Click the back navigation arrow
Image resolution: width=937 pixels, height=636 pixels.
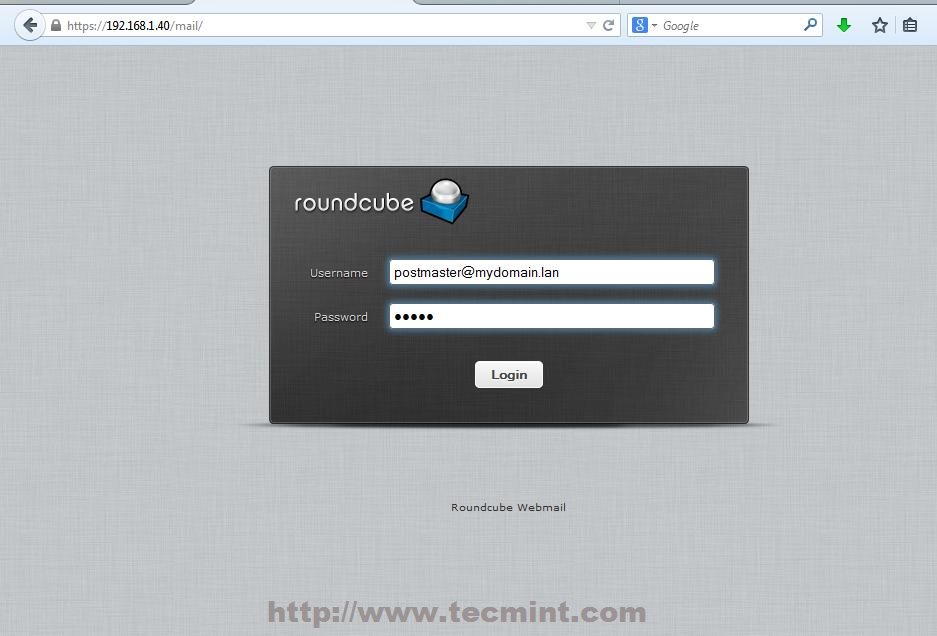pyautogui.click(x=28, y=24)
